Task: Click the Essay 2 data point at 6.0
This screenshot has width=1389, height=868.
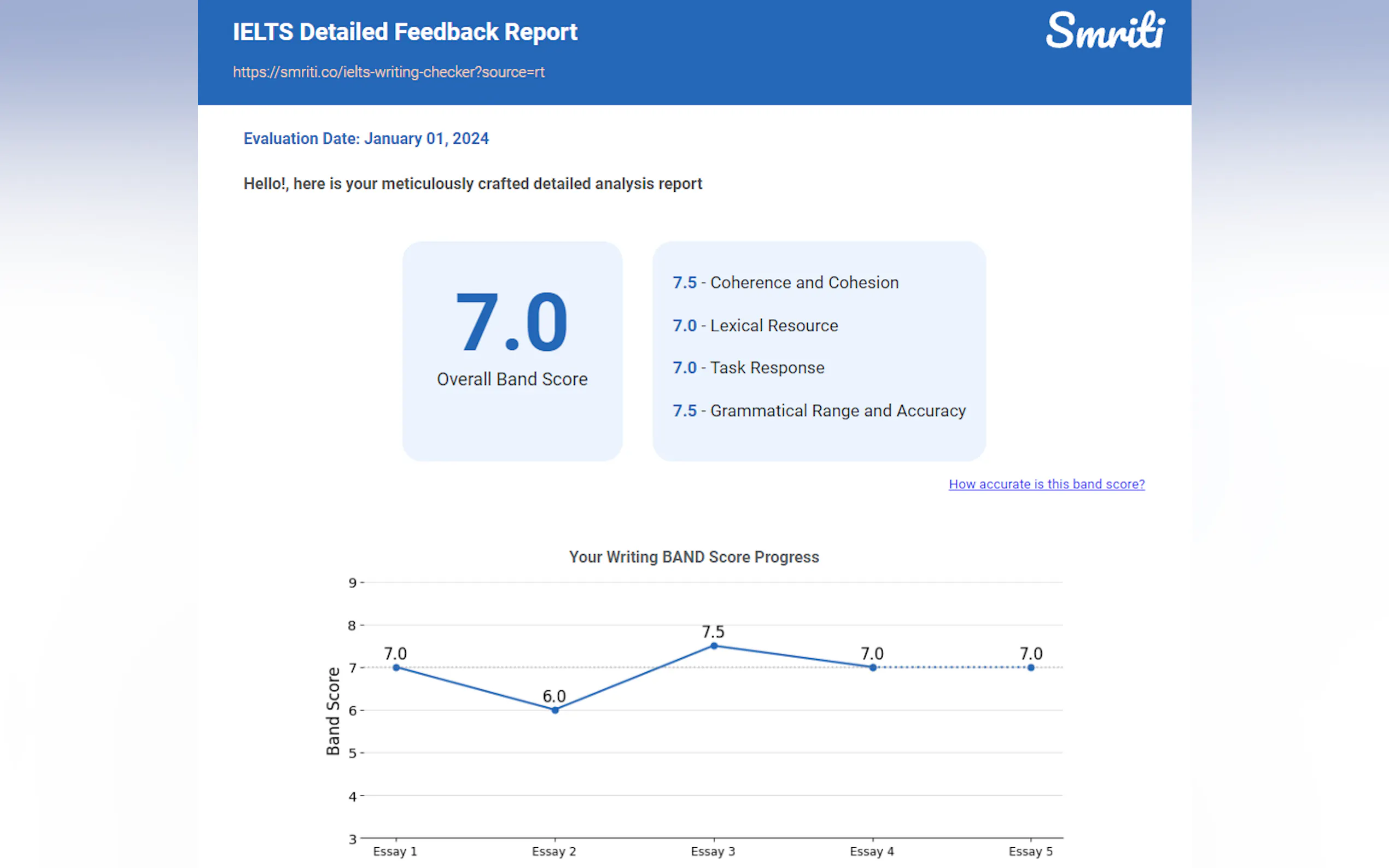Action: [x=555, y=710]
